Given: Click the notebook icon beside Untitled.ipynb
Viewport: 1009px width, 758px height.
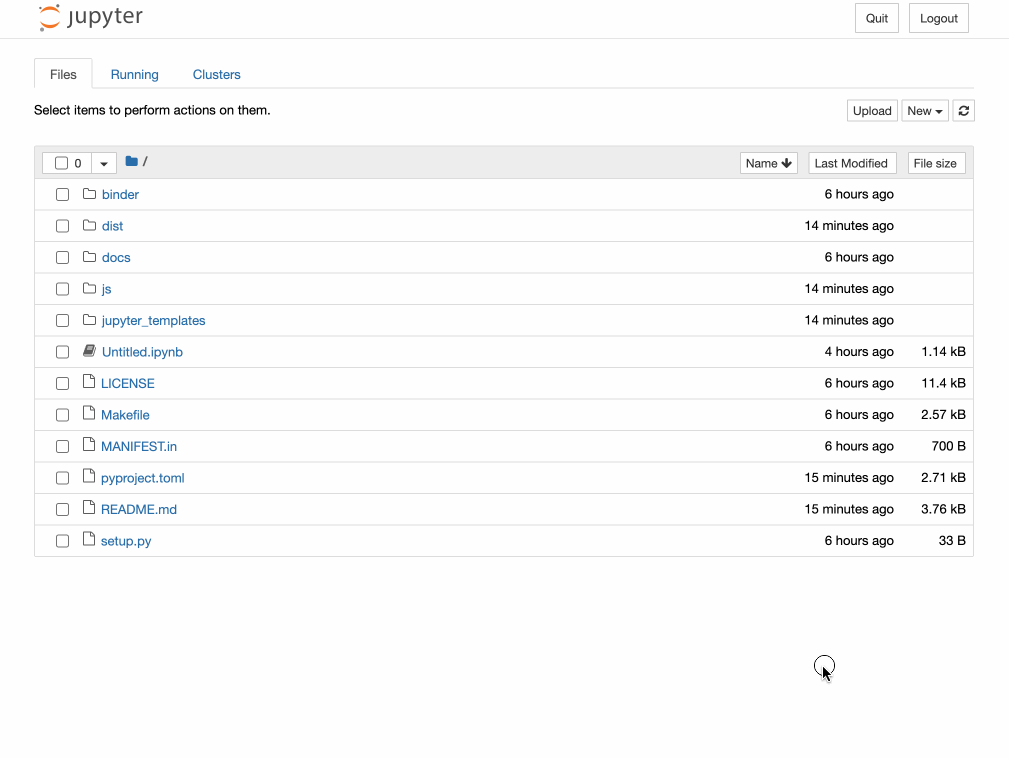Looking at the screenshot, I should (x=90, y=351).
